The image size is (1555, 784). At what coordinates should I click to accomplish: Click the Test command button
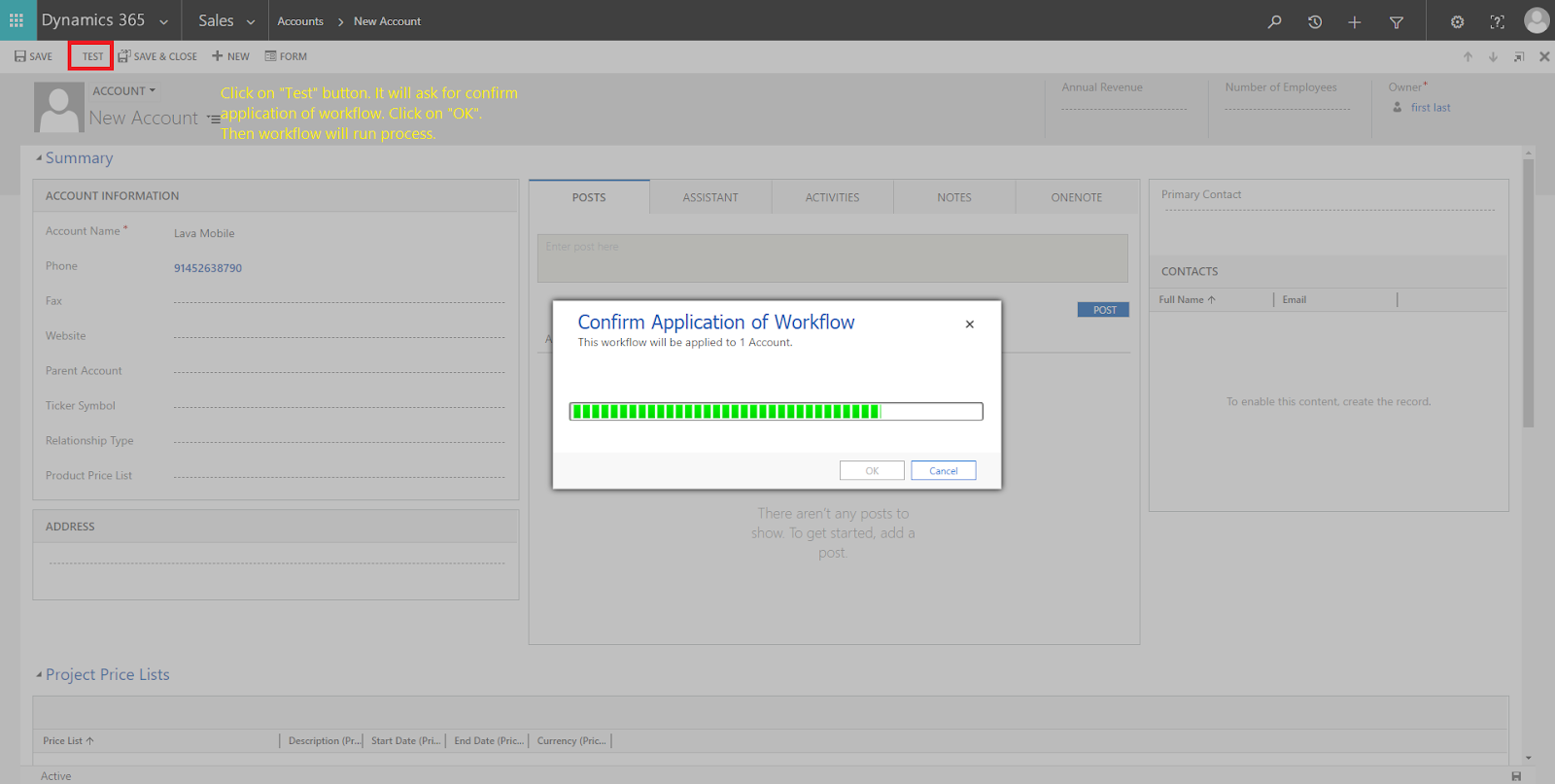point(91,56)
